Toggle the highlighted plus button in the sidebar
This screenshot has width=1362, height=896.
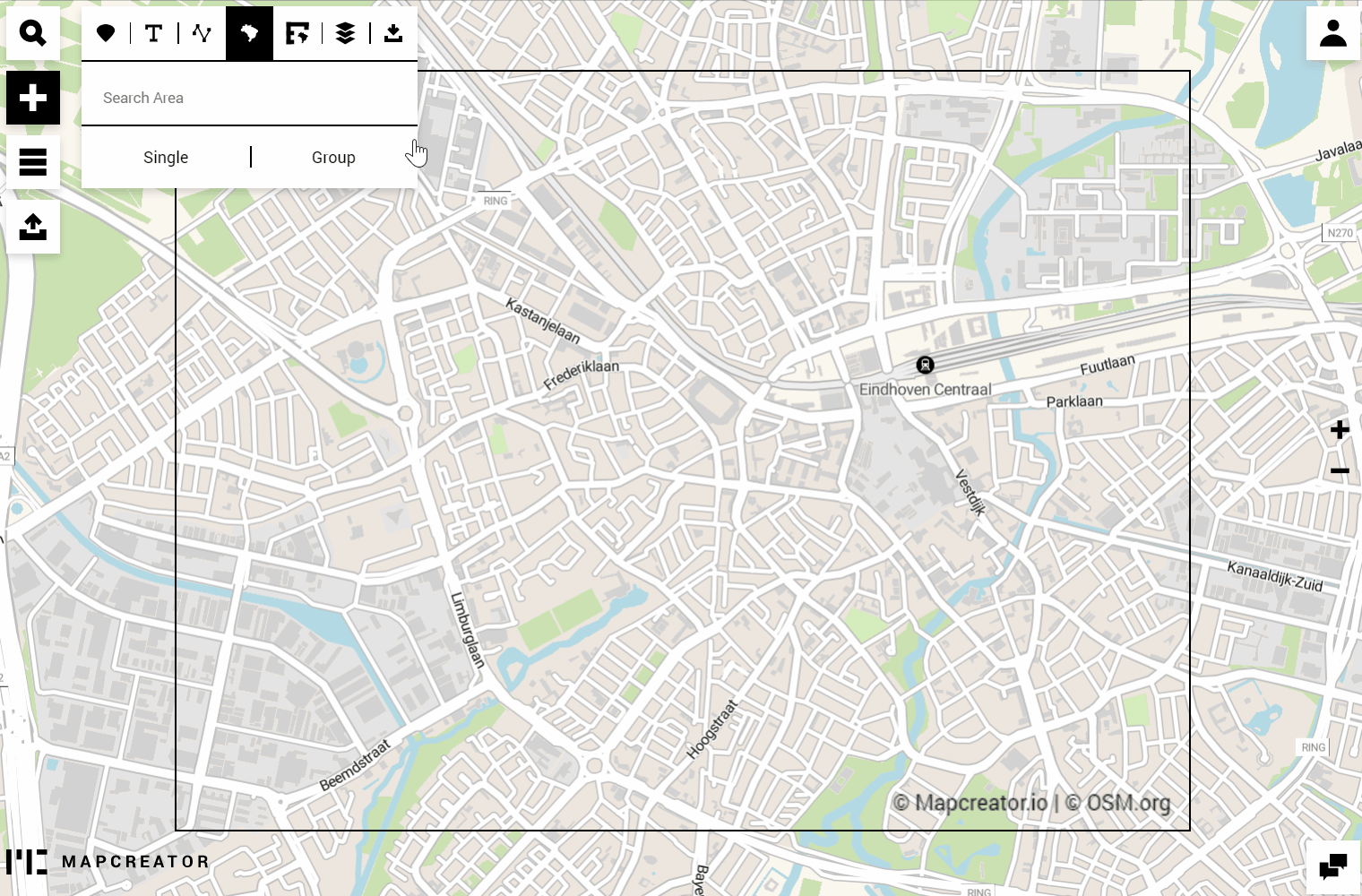point(33,98)
